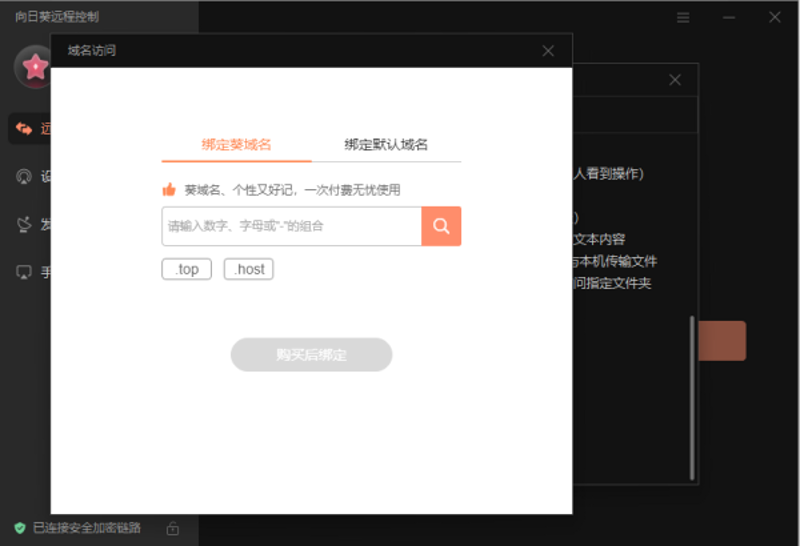800x546 pixels.
Task: Select the .top domain suffix
Action: 187,269
